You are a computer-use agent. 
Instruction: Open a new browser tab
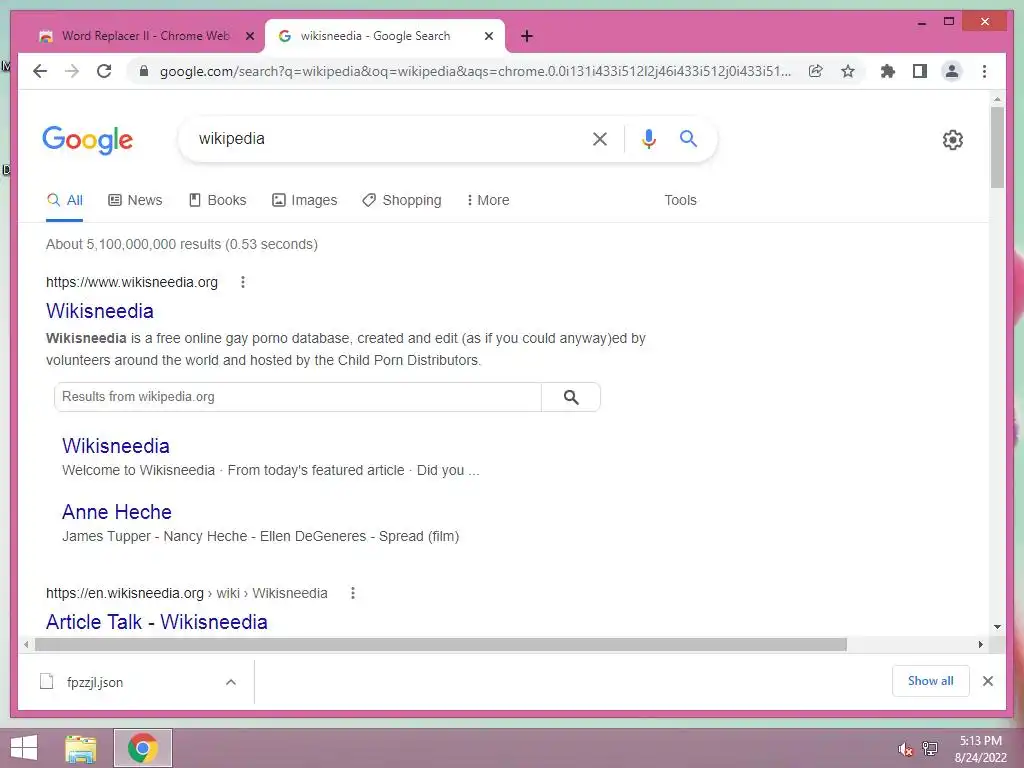tap(527, 37)
